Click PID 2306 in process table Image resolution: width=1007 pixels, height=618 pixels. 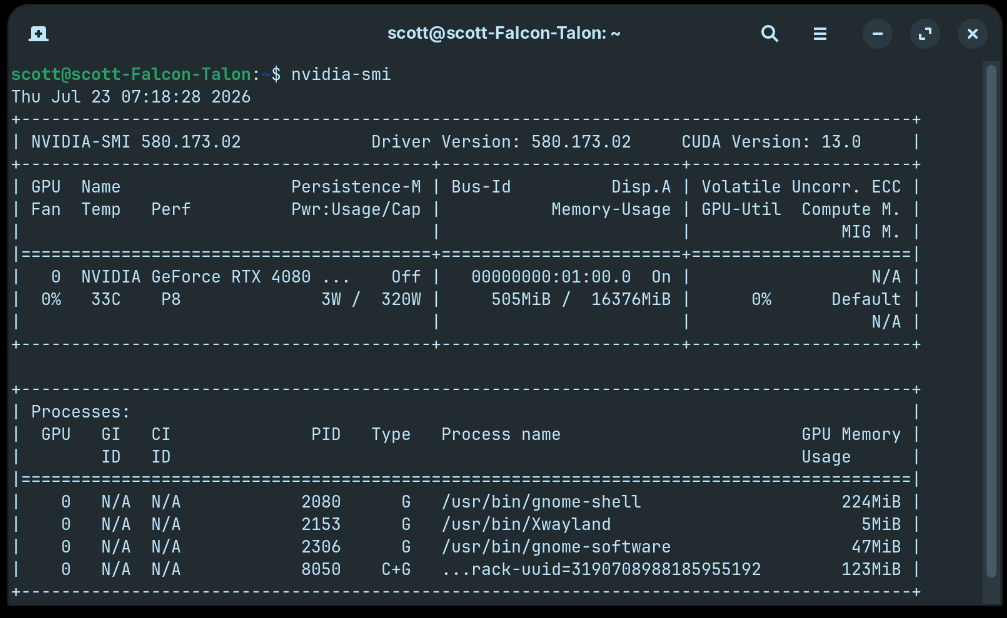[321, 547]
